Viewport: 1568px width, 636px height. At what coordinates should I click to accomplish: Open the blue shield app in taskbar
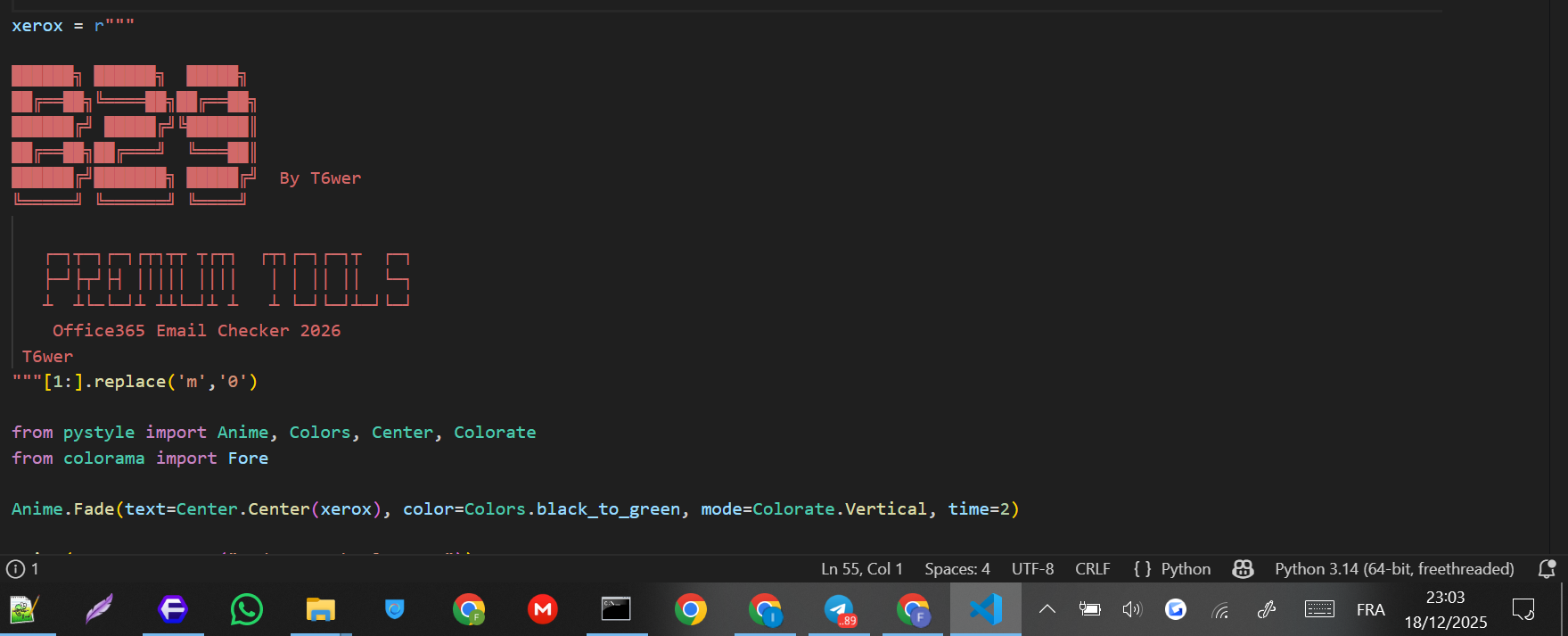pos(395,609)
